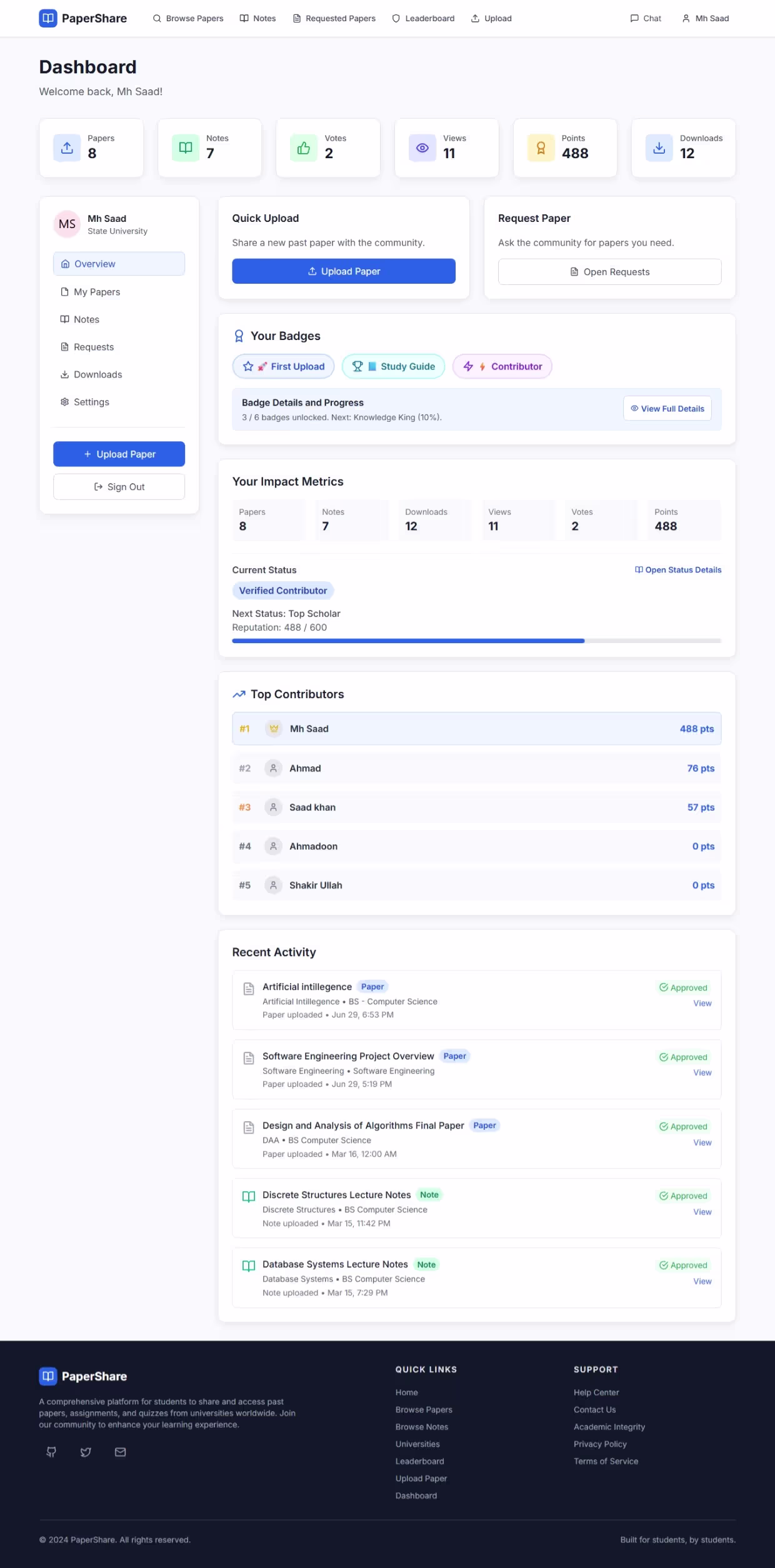The width and height of the screenshot is (775, 1568).
Task: Select Upload in the top navigation
Action: pyautogui.click(x=491, y=18)
